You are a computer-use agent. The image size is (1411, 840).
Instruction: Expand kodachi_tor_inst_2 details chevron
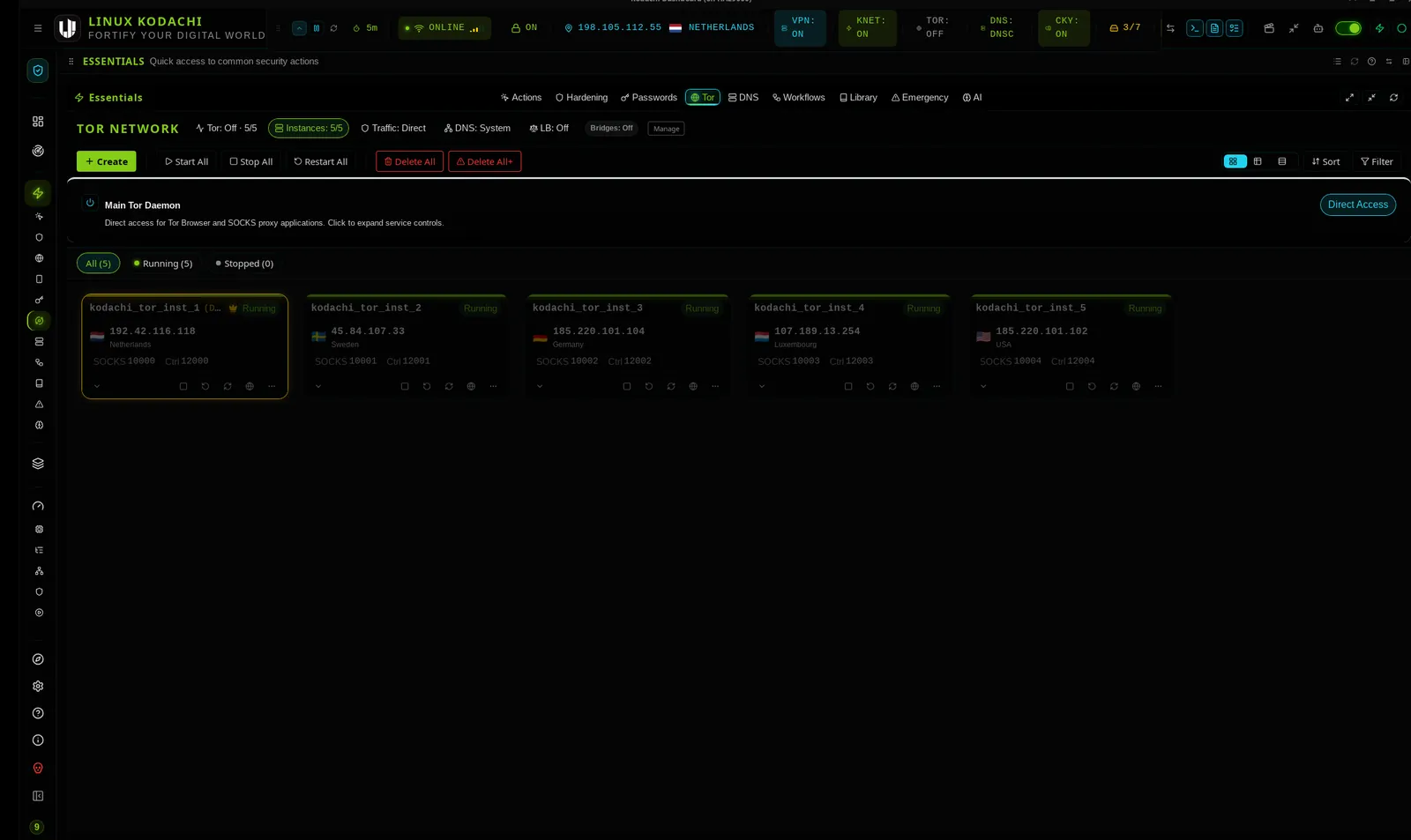(318, 387)
